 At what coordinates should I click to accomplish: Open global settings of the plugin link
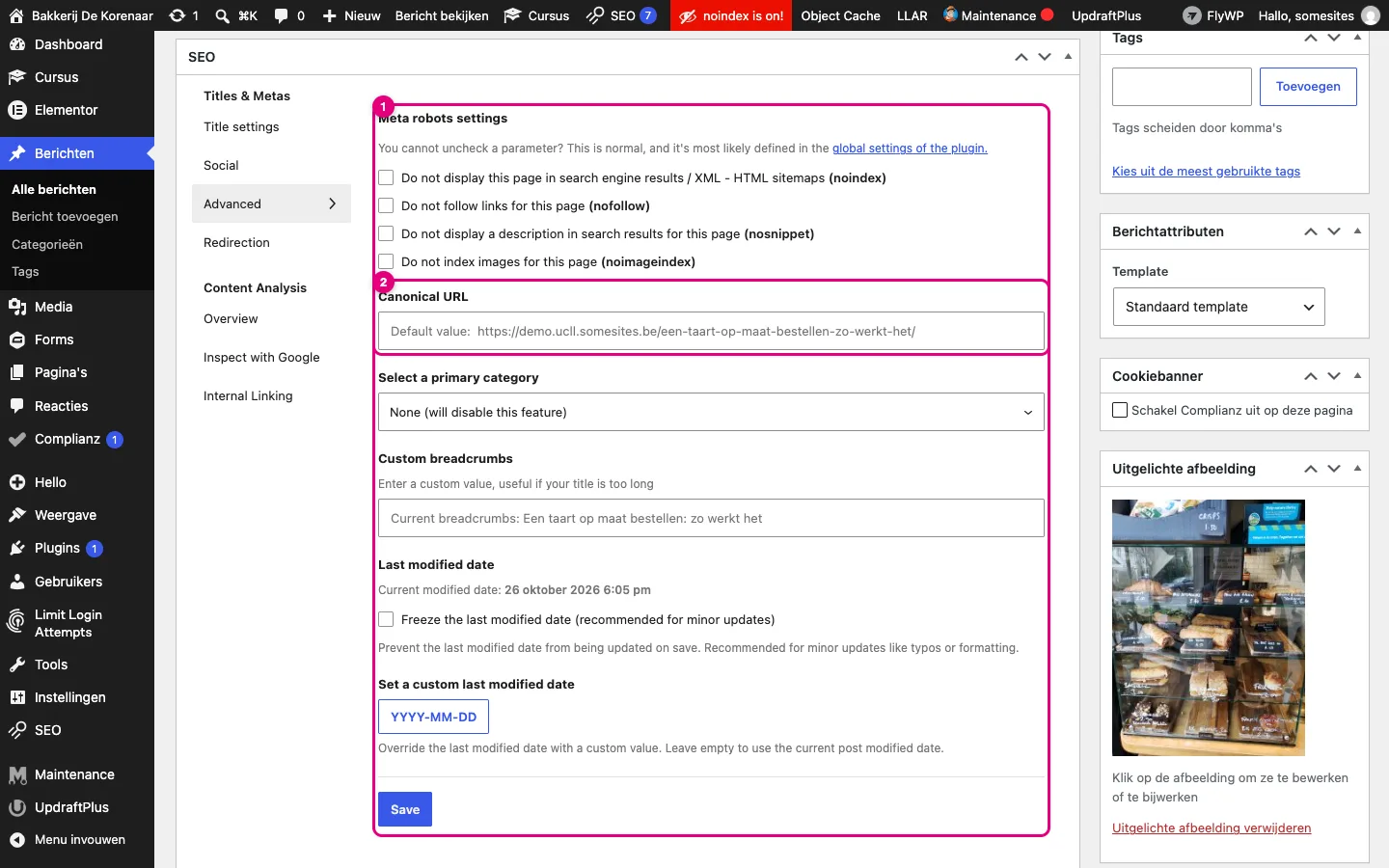pos(910,149)
